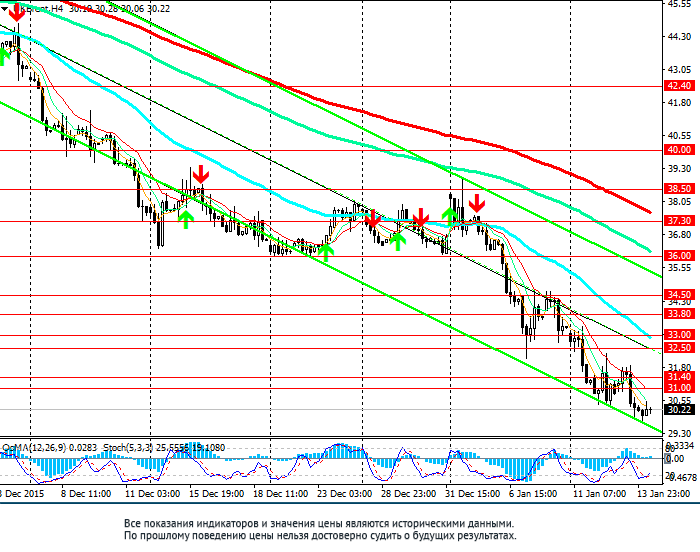Click the 29.30 value on price axis
This screenshot has height=552, width=700.
point(679,433)
